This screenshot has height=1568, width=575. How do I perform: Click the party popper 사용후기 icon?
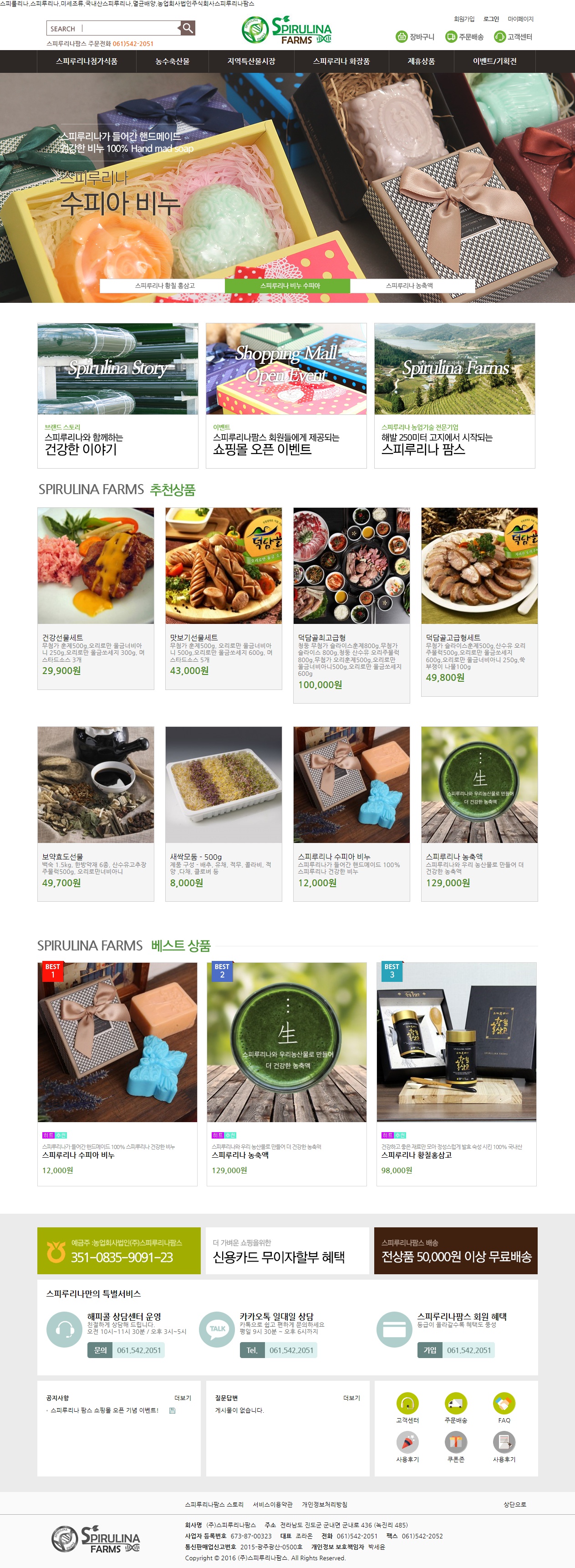(x=407, y=1442)
